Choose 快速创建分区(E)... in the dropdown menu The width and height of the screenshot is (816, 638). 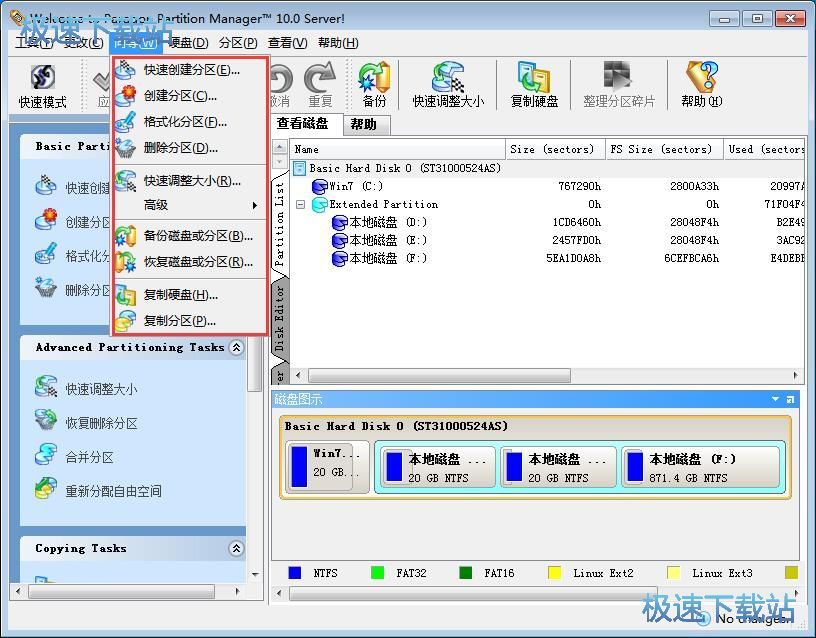click(190, 70)
